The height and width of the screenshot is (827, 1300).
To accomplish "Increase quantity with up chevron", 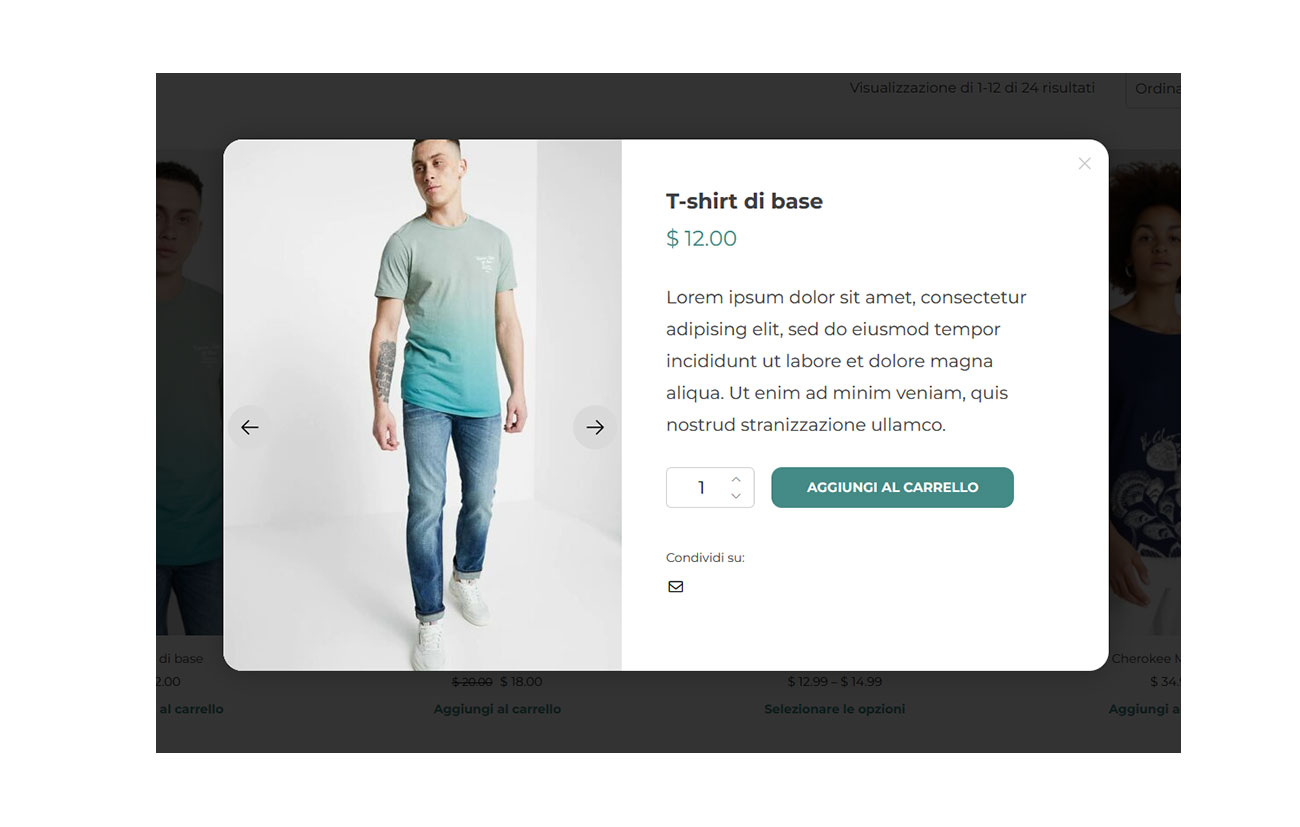I will (736, 478).
